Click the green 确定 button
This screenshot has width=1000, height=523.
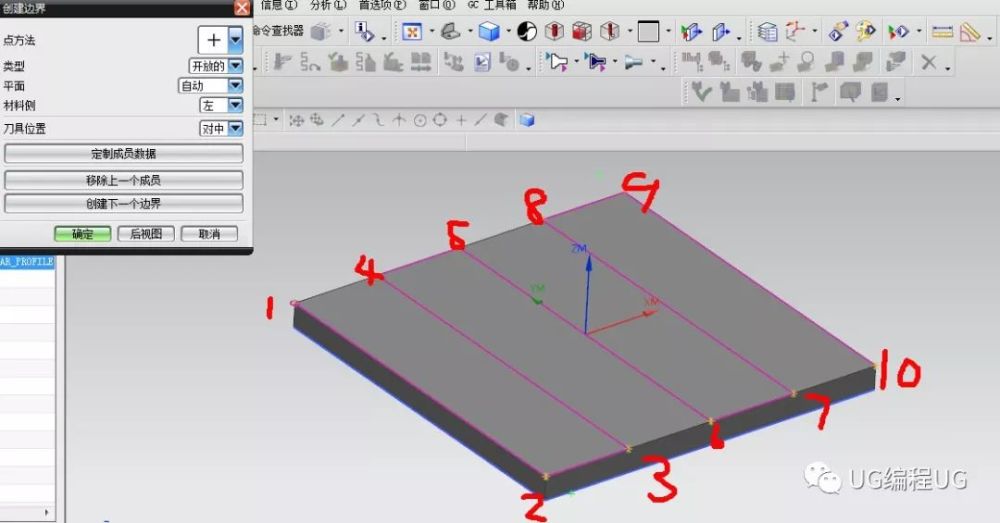[82, 234]
